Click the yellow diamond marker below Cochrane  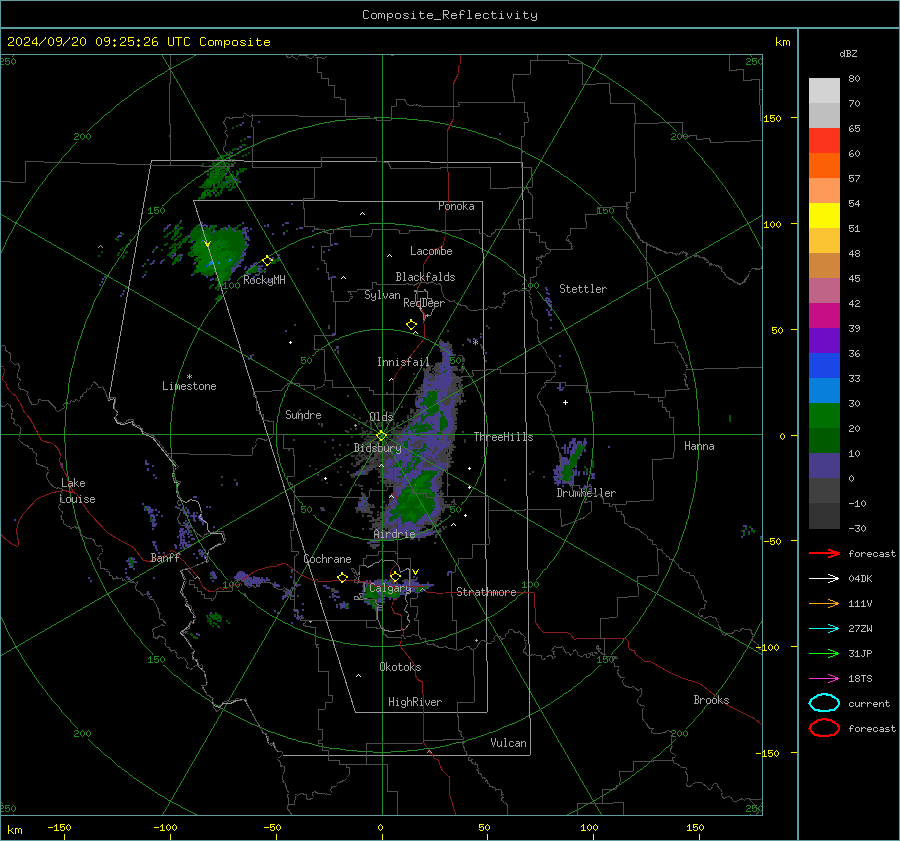[x=343, y=578]
